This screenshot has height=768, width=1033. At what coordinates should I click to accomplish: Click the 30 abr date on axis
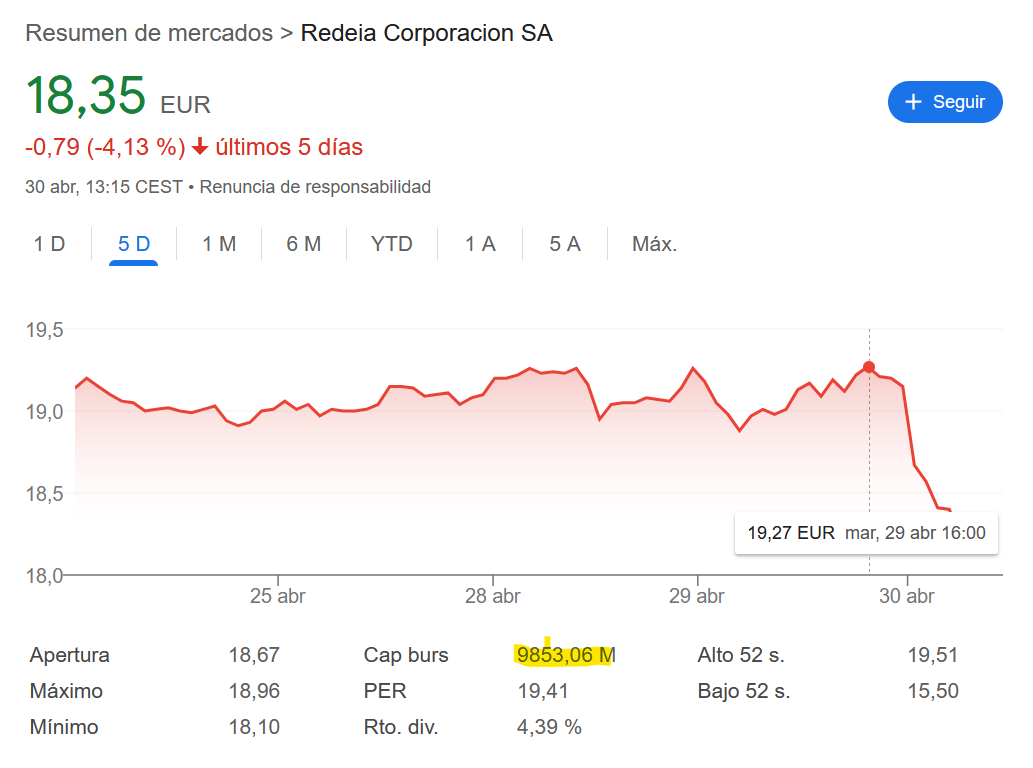(907, 596)
